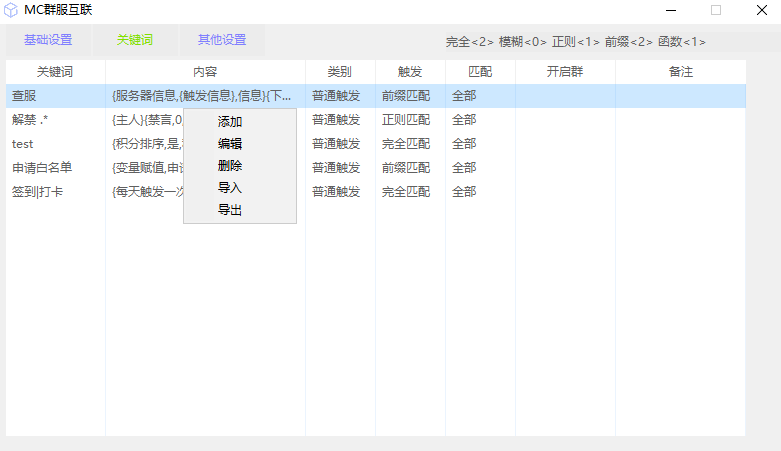This screenshot has height=451, width=781.
Task: Sort by the 关键词 column header
Action: [x=55, y=72]
